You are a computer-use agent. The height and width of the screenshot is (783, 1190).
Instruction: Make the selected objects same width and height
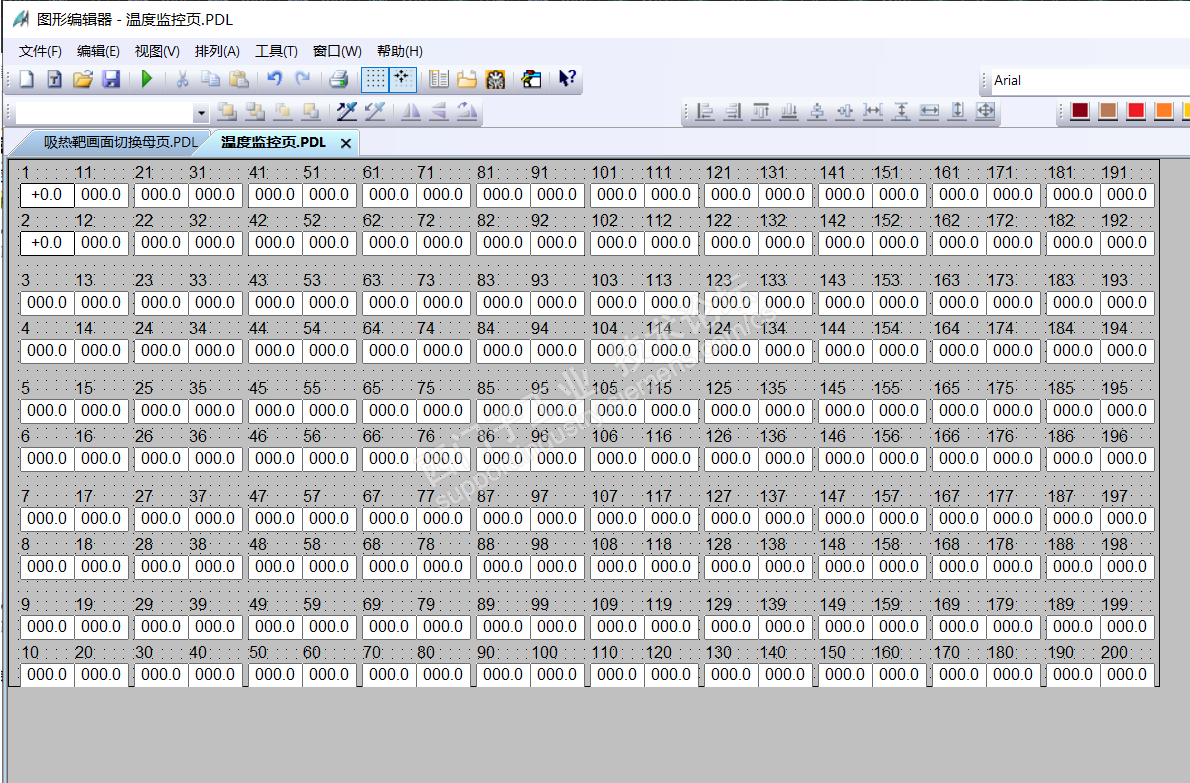[x=986, y=112]
